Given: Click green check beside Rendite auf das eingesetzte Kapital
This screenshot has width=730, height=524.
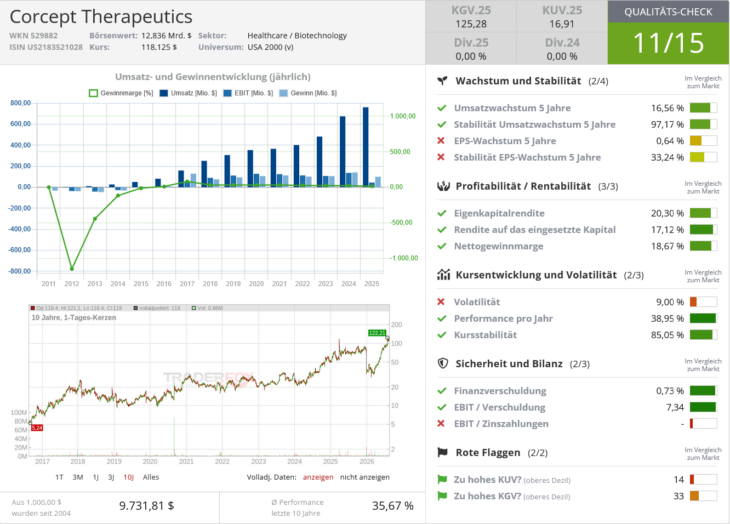Looking at the screenshot, I should pos(442,229).
